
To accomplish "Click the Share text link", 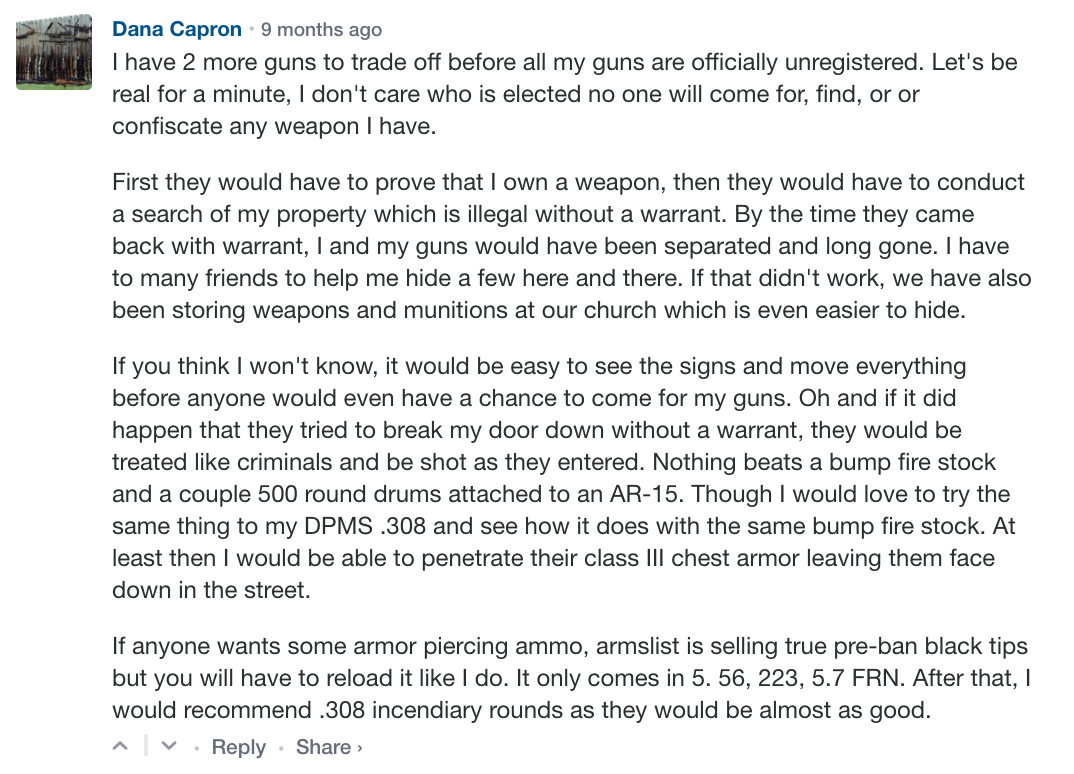I will 322,747.
